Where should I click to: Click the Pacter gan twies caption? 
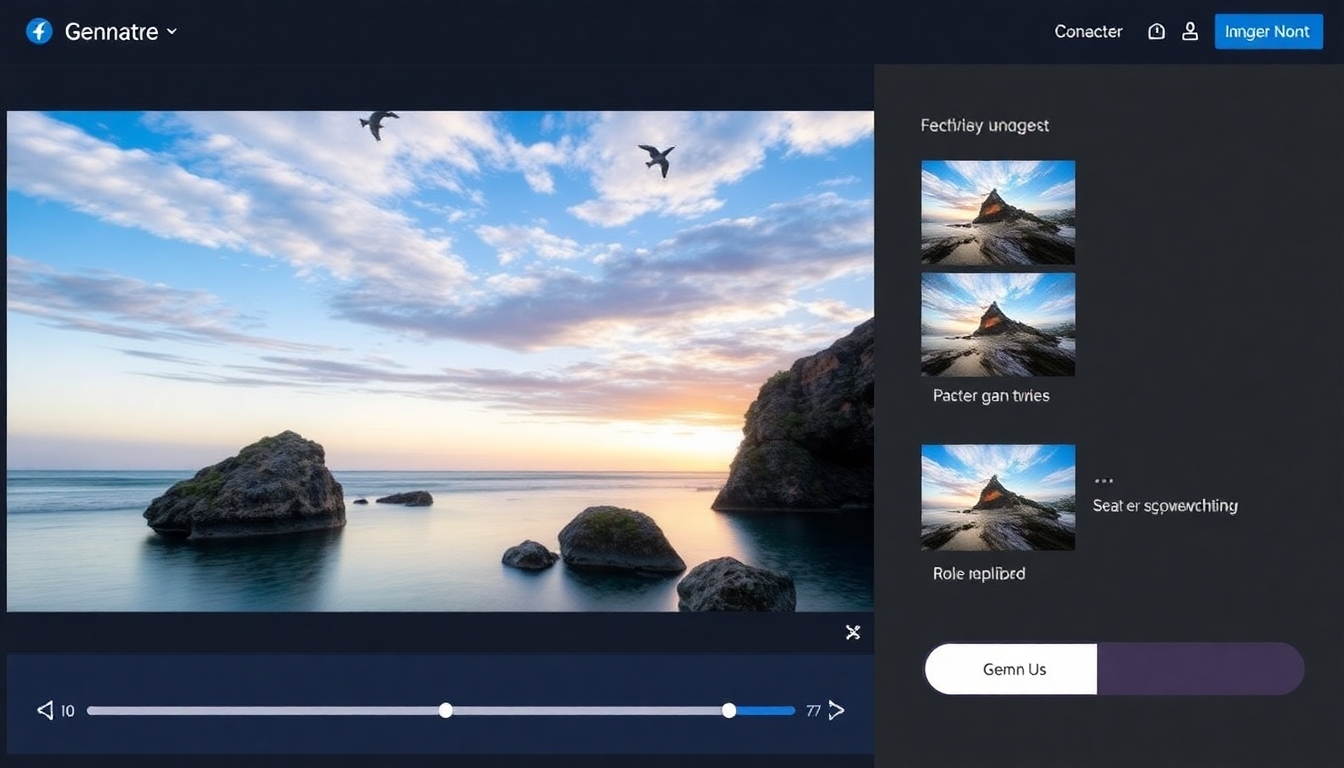click(x=991, y=396)
